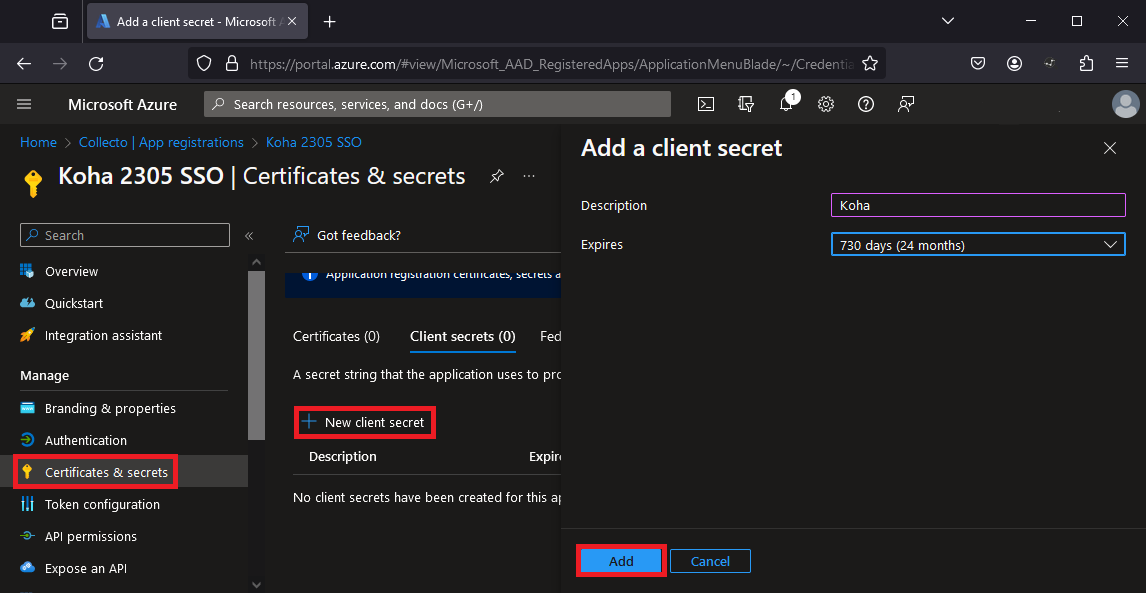Click the Add button
The image size is (1146, 593).
[621, 562]
